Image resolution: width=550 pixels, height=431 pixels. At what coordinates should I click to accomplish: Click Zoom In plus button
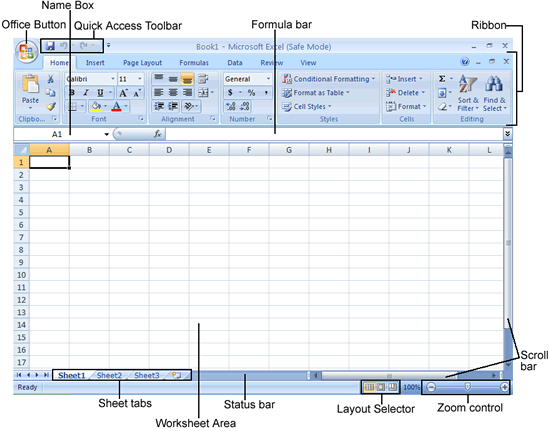(x=504, y=387)
